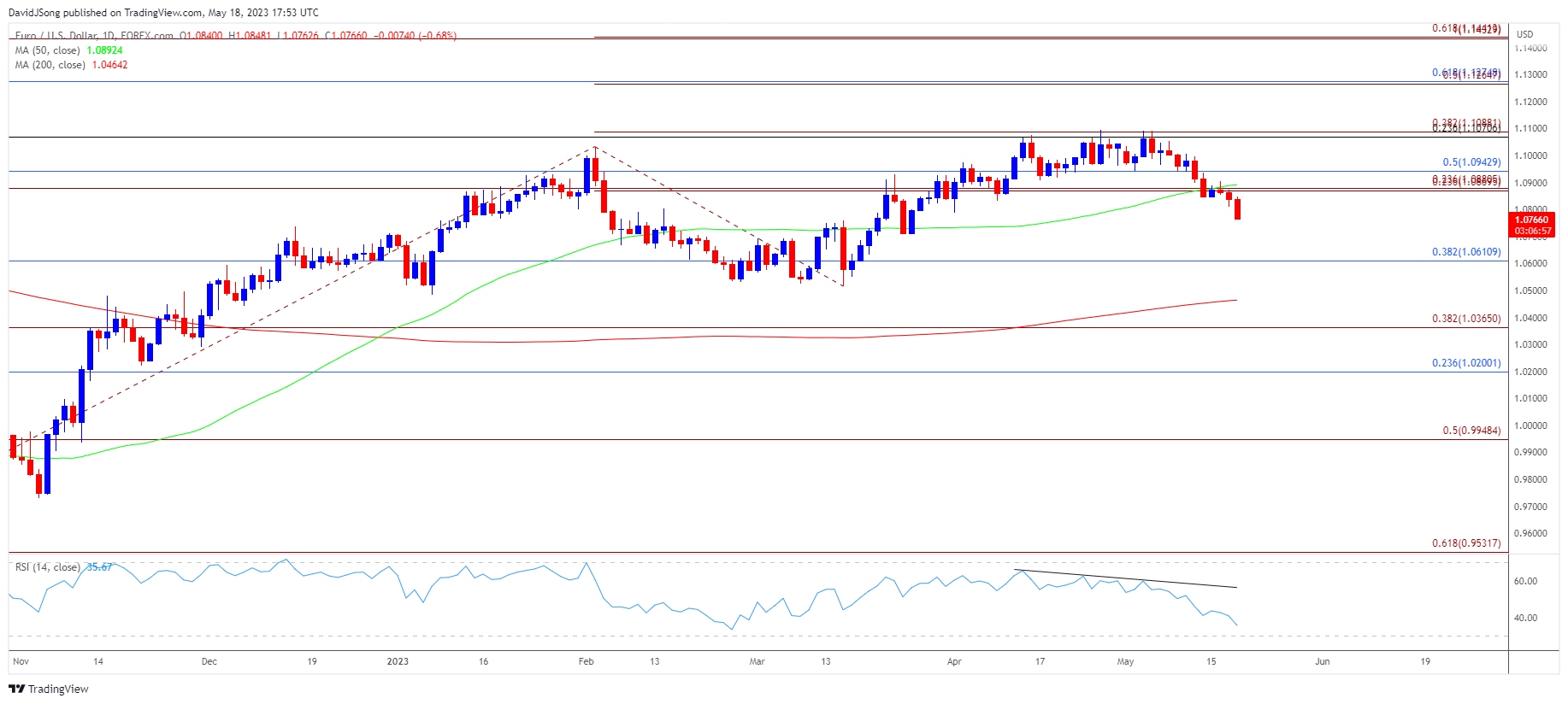Select the 0.5(1.09429) Fibonacci level label
This screenshot has height=704, width=1568.
1471,162
